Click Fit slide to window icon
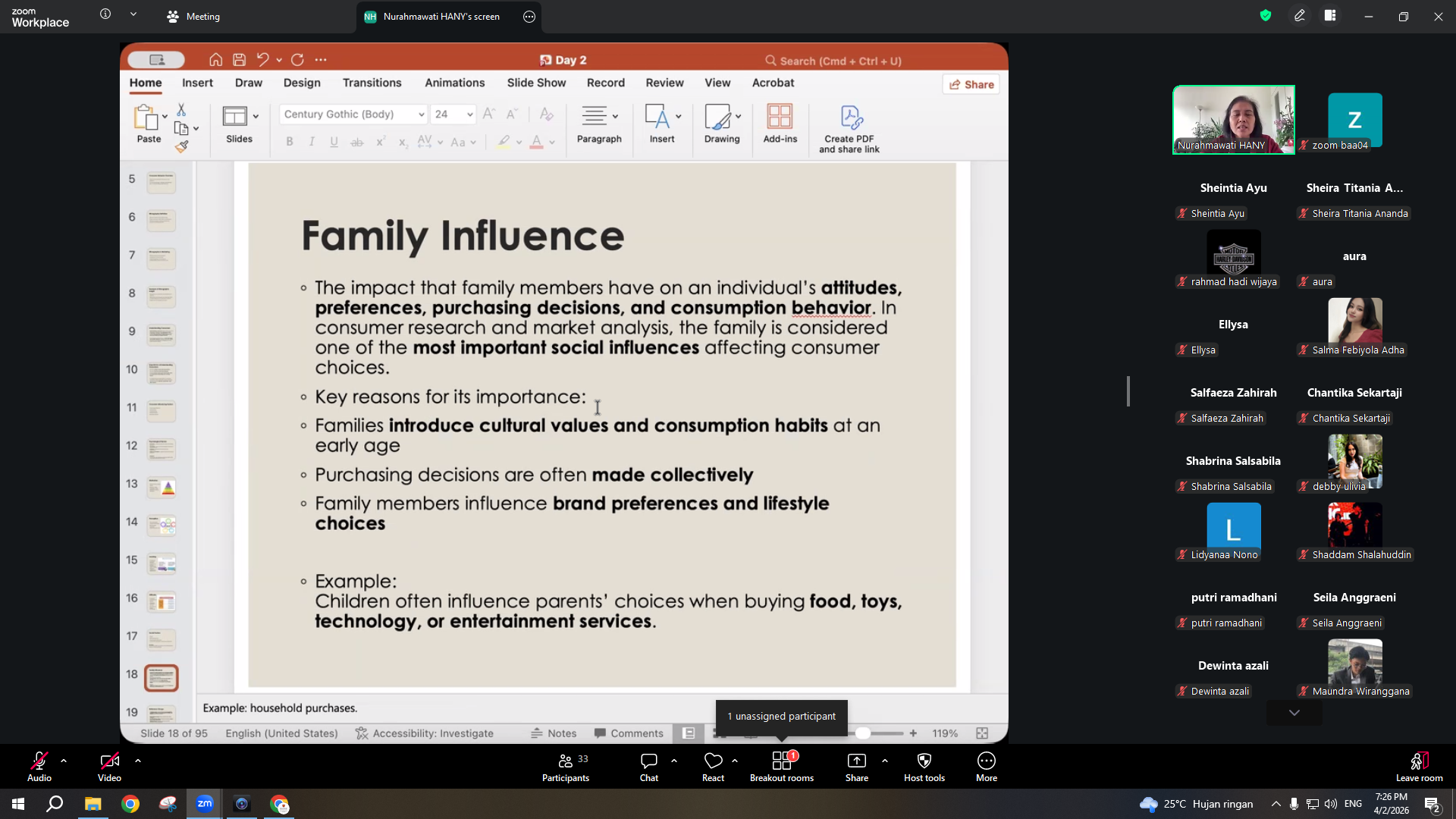This screenshot has width=1456, height=819. (982, 733)
